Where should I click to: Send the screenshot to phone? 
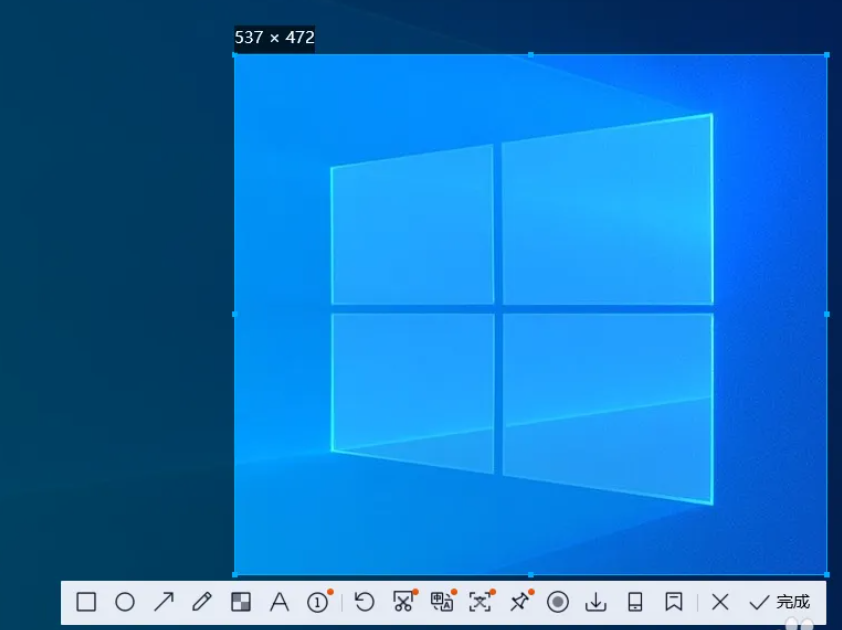click(635, 602)
